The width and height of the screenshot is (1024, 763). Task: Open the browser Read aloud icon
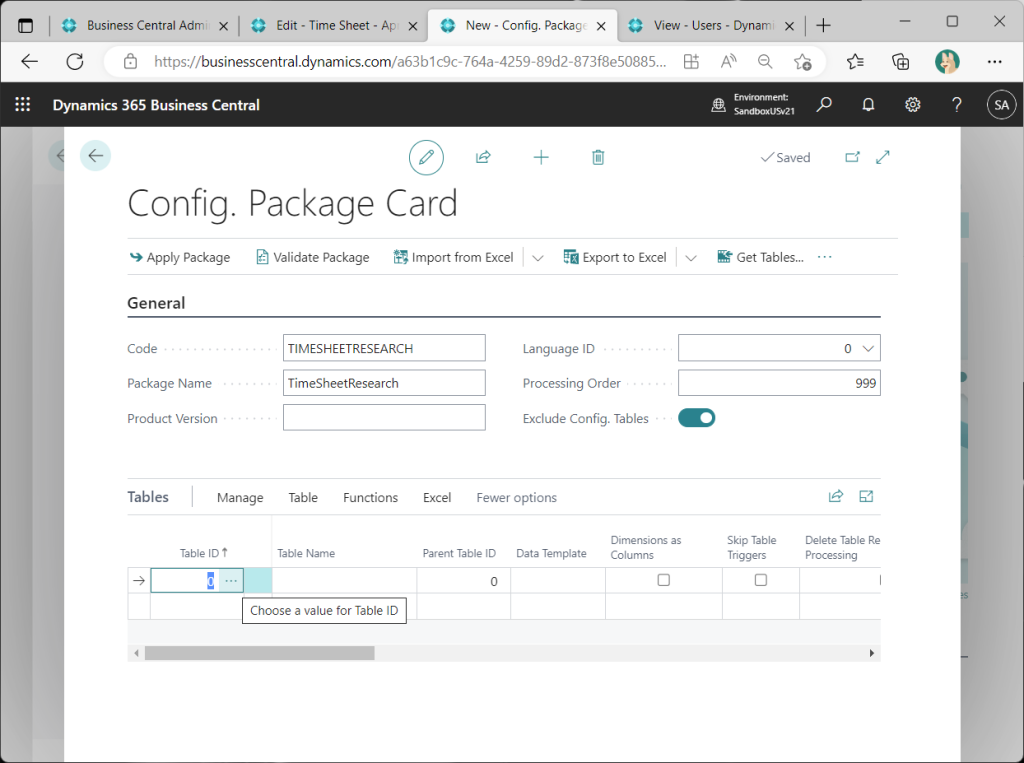click(728, 62)
